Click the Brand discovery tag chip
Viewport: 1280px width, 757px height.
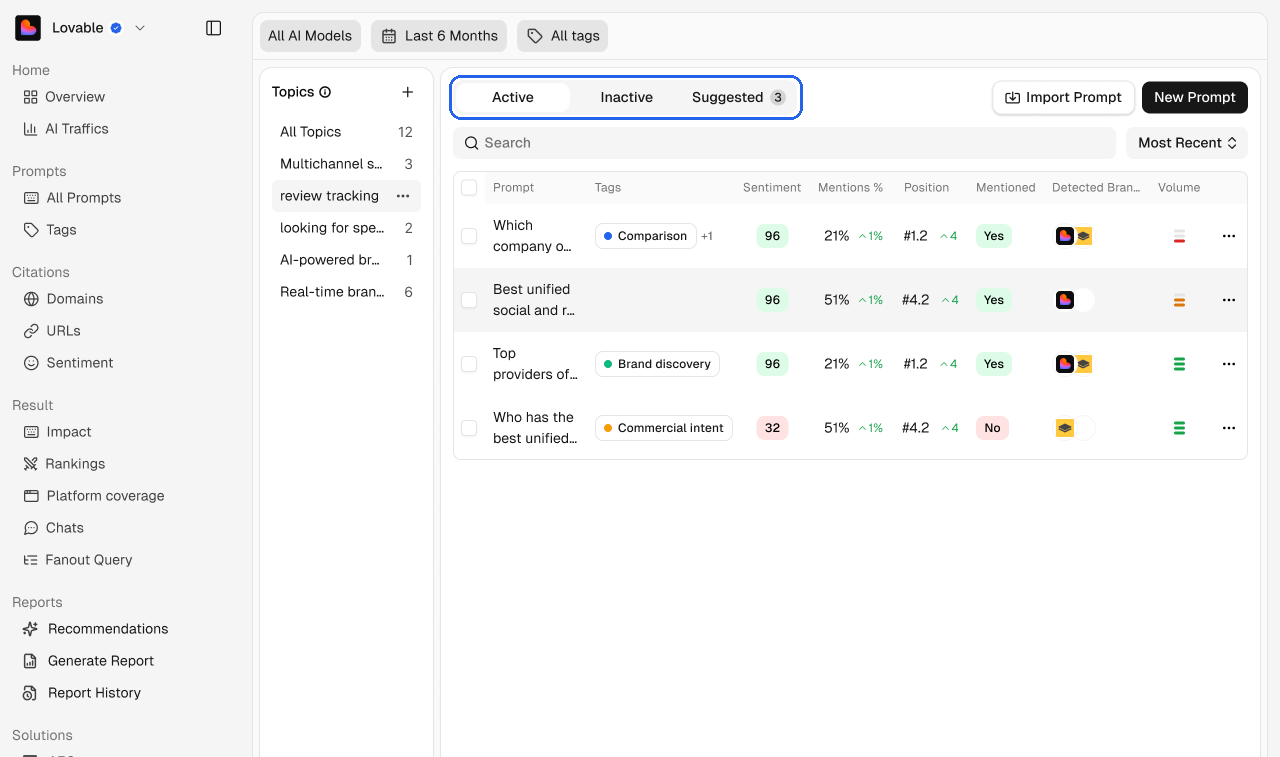pyautogui.click(x=658, y=364)
